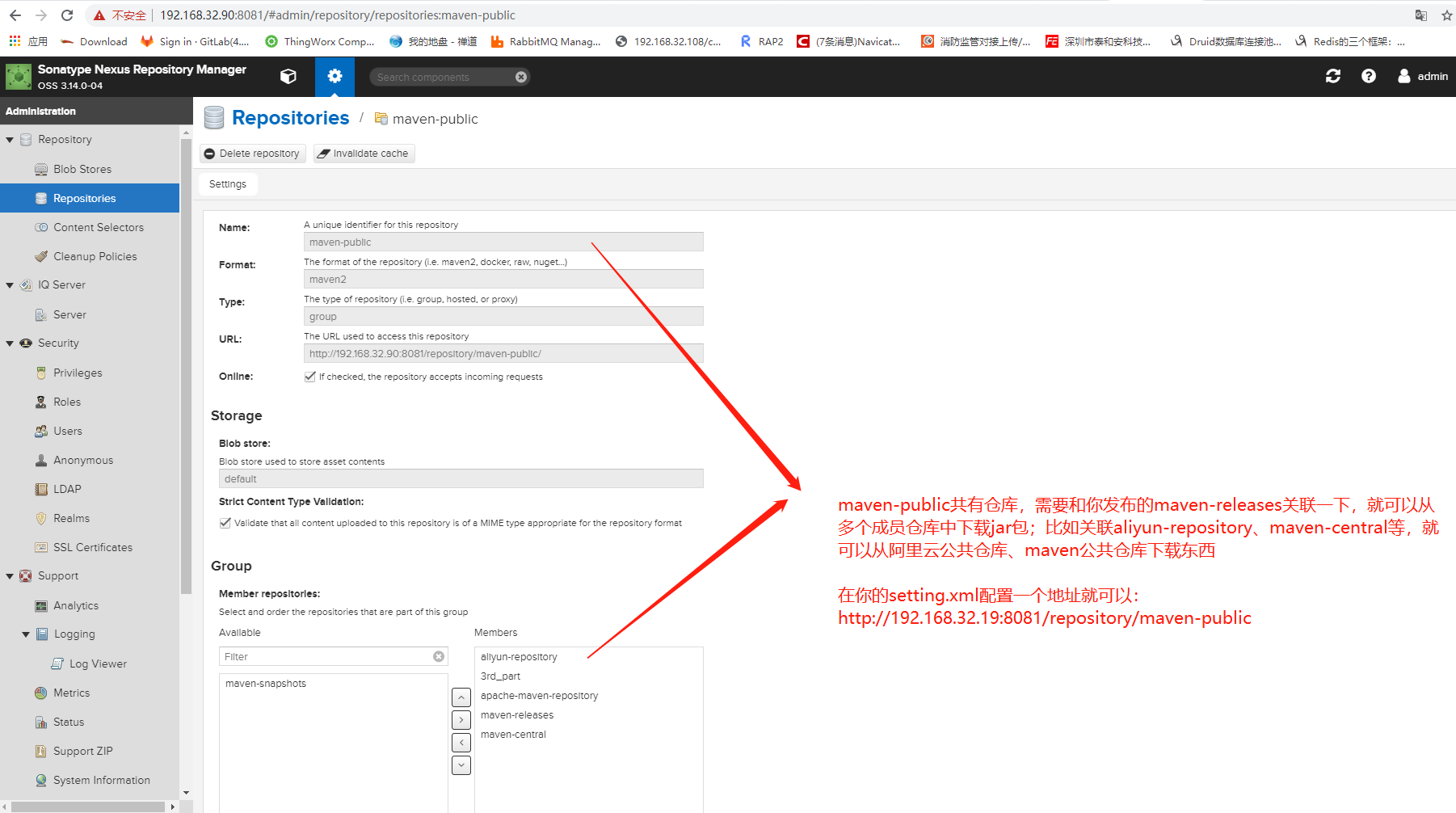Click the Repositories breadcrumb heading

point(291,118)
